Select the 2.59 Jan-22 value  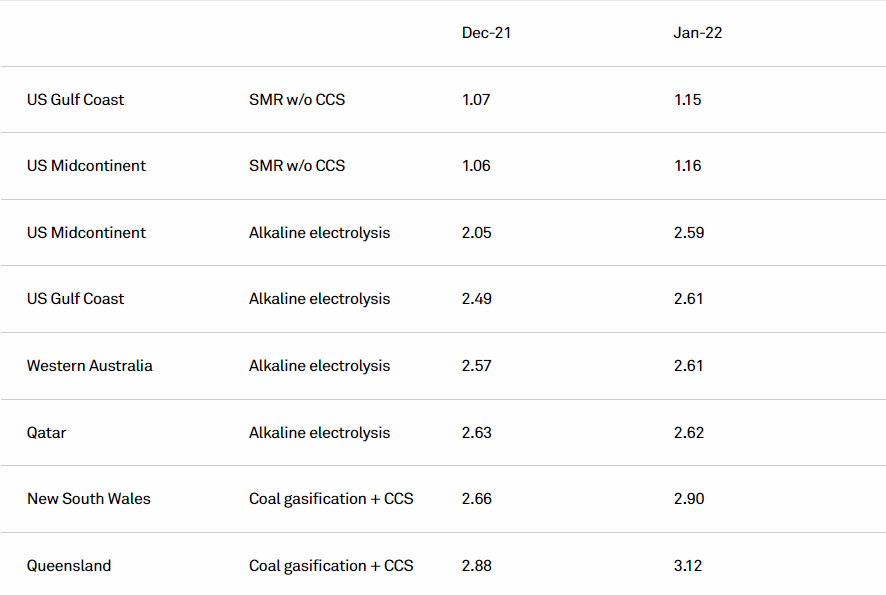689,233
